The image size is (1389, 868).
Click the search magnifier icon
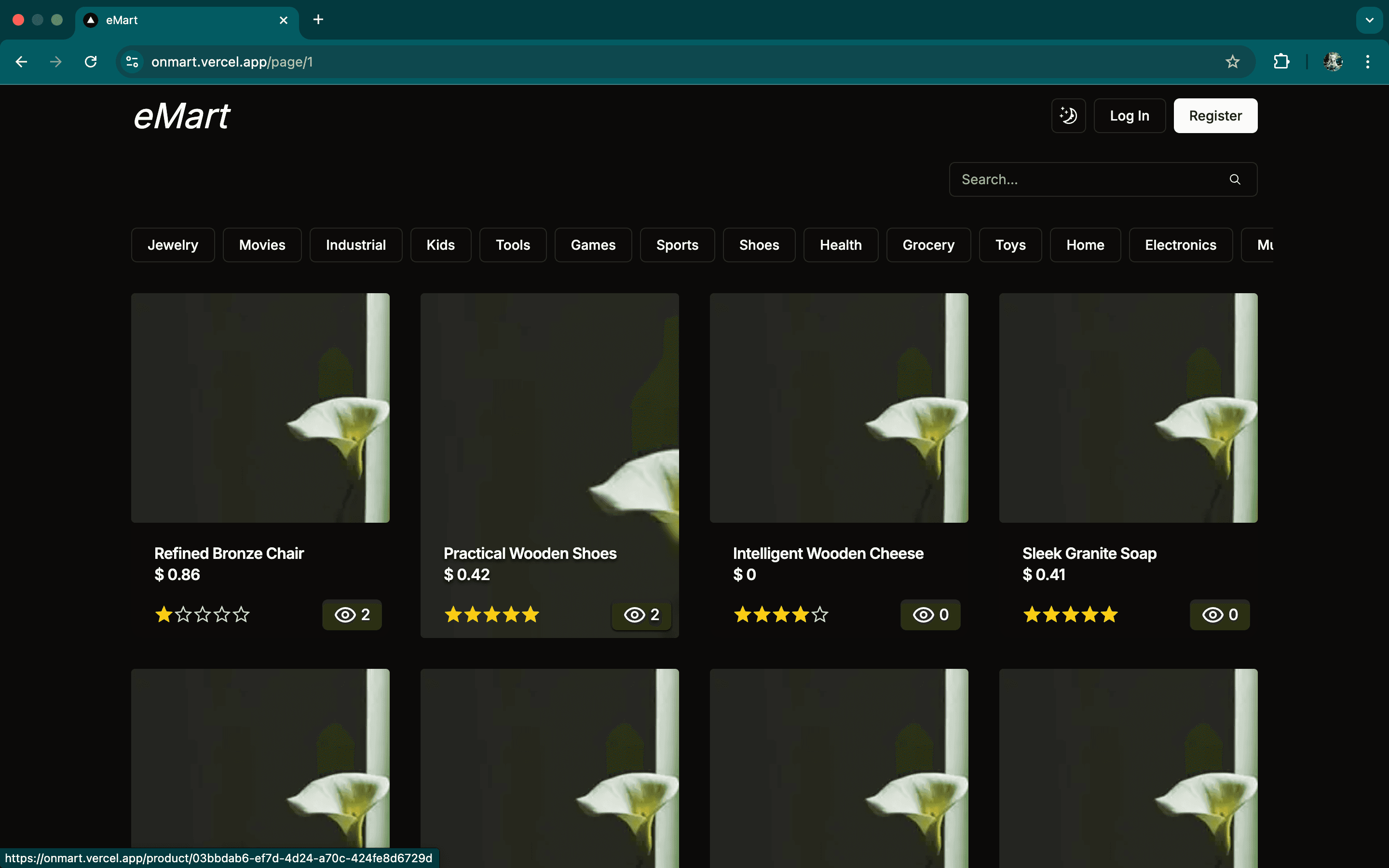(x=1235, y=179)
